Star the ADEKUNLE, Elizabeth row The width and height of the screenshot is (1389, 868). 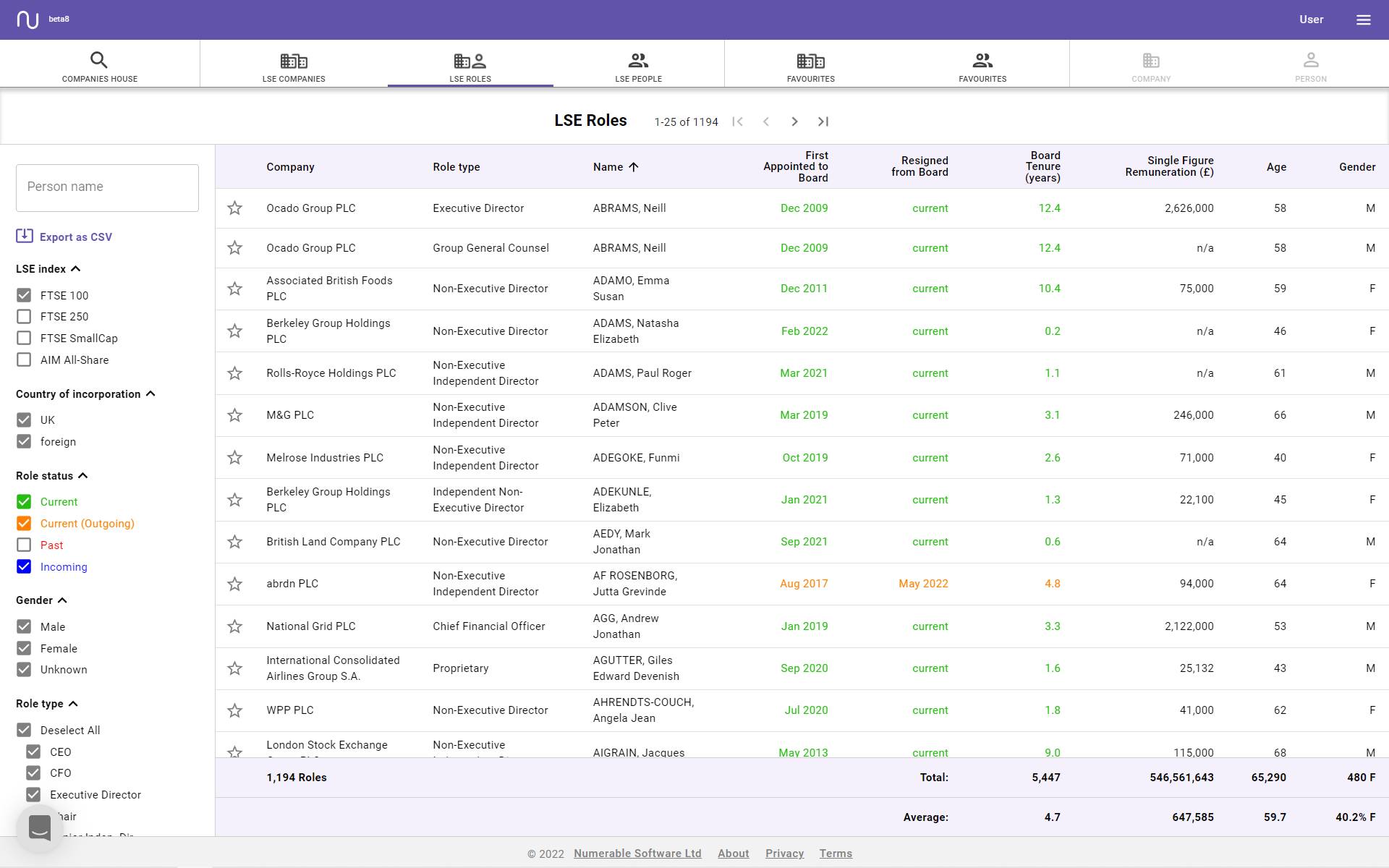[234, 500]
